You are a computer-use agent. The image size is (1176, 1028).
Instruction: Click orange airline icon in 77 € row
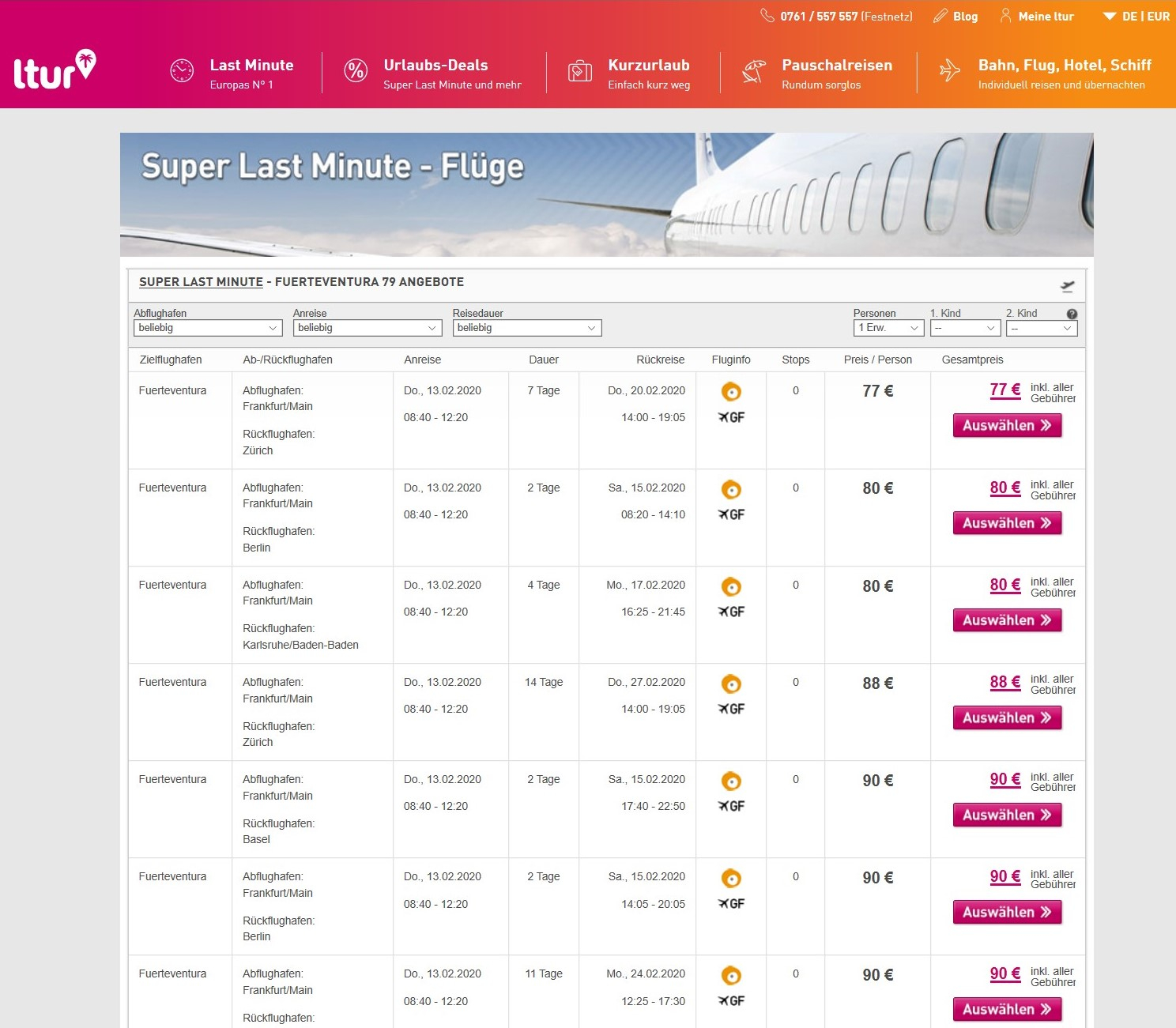731,391
